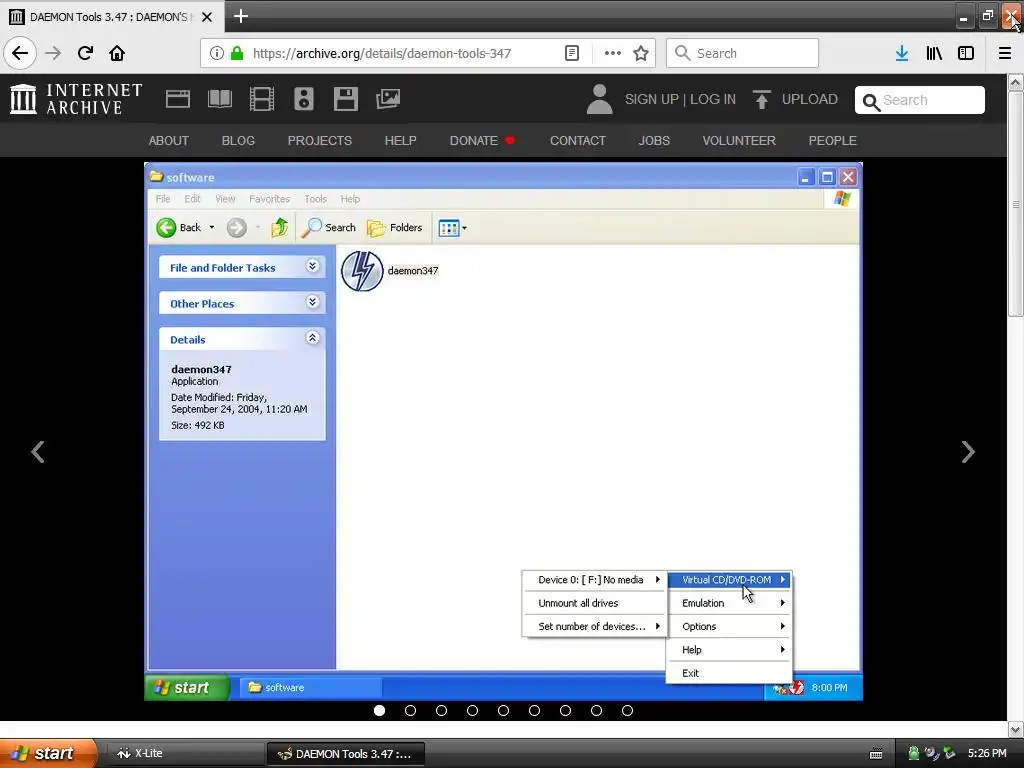The height and width of the screenshot is (768, 1024).
Task: Open the Audio speaker icon
Action: click(304, 99)
